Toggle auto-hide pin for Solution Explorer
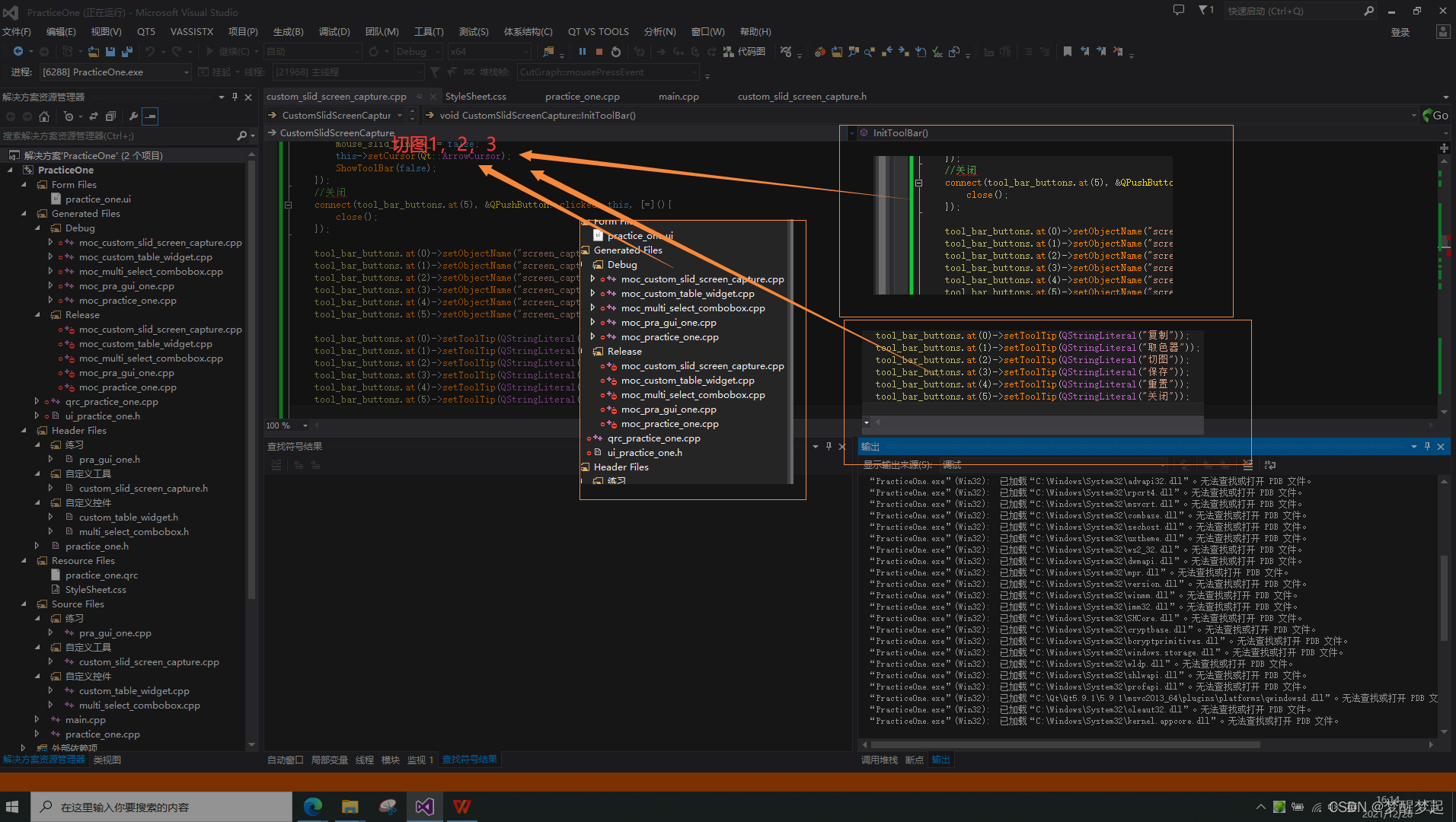Viewport: 1456px width, 822px height. [235, 97]
